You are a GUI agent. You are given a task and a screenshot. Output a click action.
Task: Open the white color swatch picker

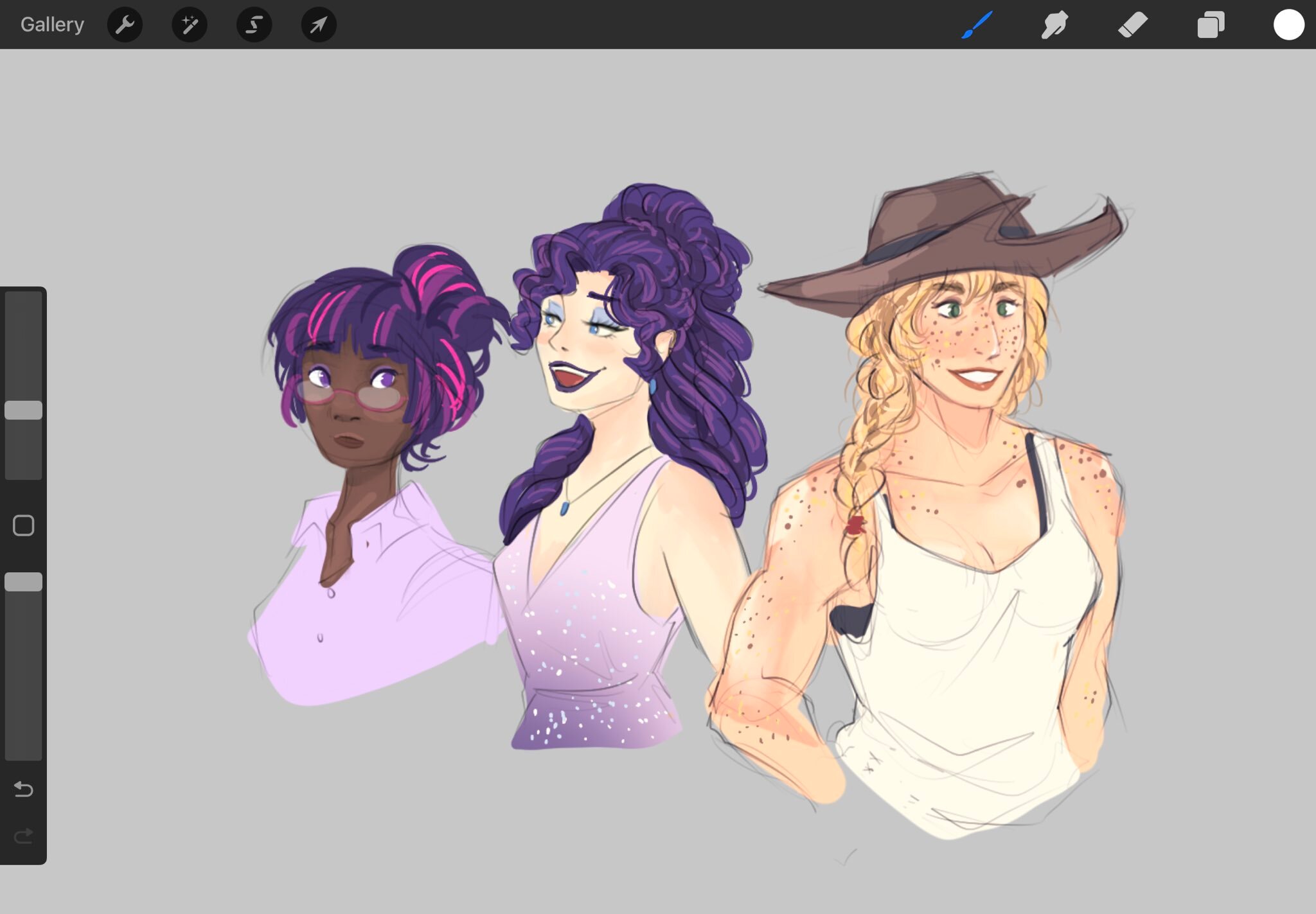coord(1288,25)
